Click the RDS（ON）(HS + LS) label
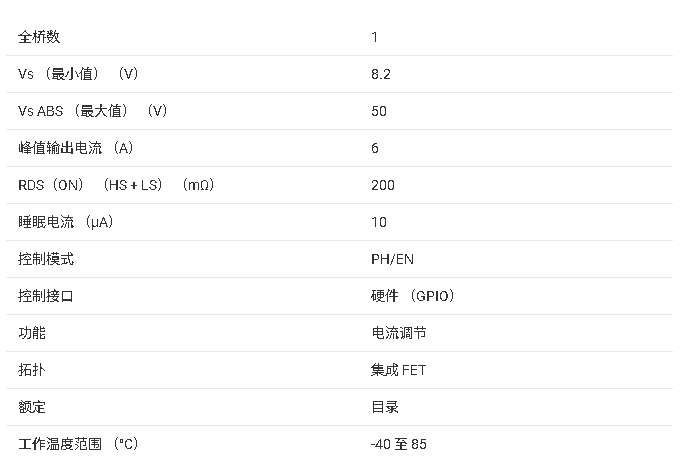The width and height of the screenshot is (692, 461). click(x=116, y=185)
